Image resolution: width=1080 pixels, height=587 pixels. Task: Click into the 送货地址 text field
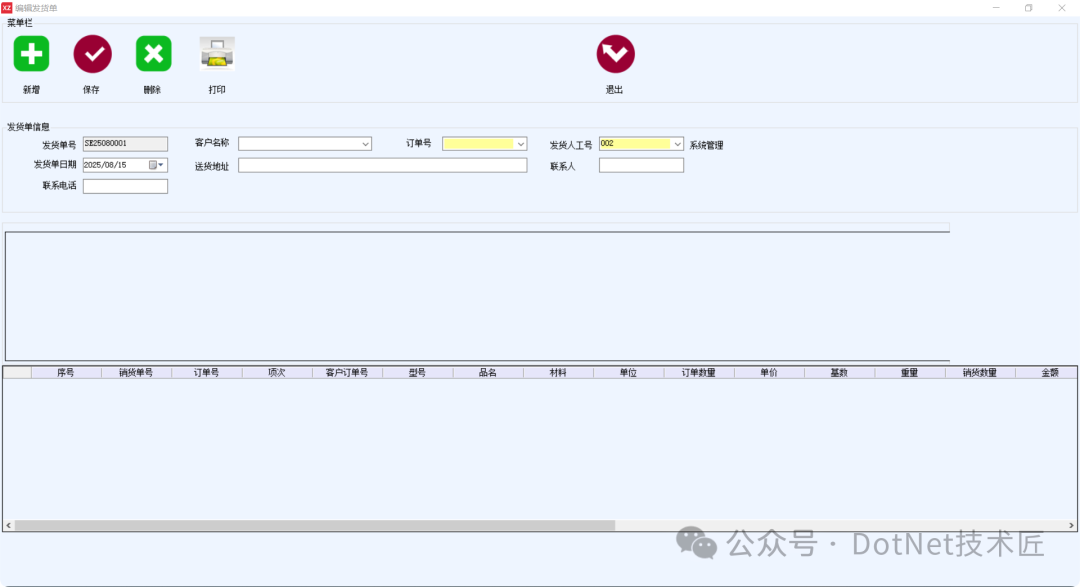(382, 166)
